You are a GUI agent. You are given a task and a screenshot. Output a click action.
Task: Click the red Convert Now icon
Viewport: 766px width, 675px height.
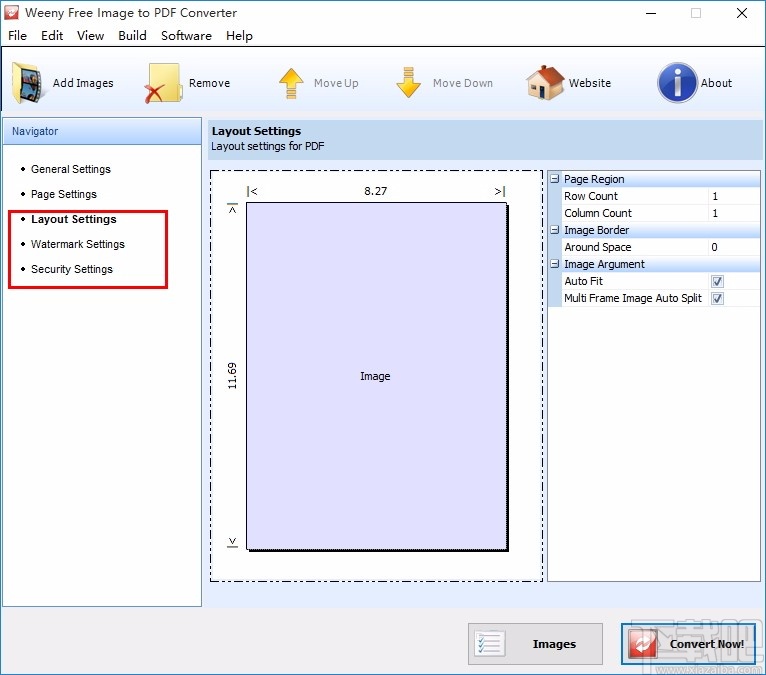tap(644, 644)
